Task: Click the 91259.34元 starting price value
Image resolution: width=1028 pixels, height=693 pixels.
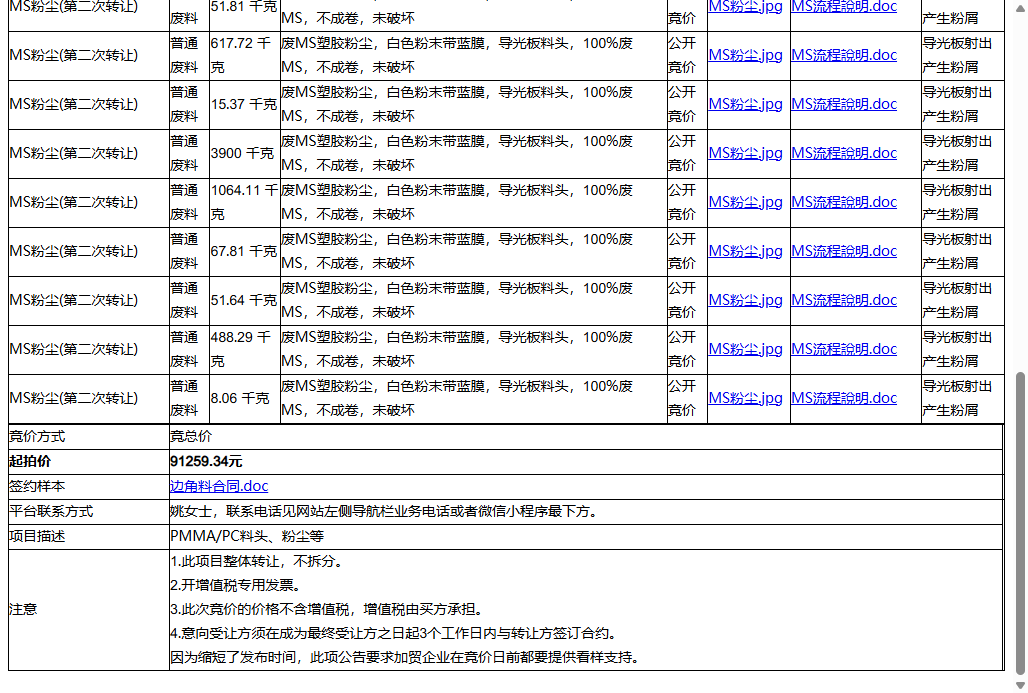Action: pos(206,462)
